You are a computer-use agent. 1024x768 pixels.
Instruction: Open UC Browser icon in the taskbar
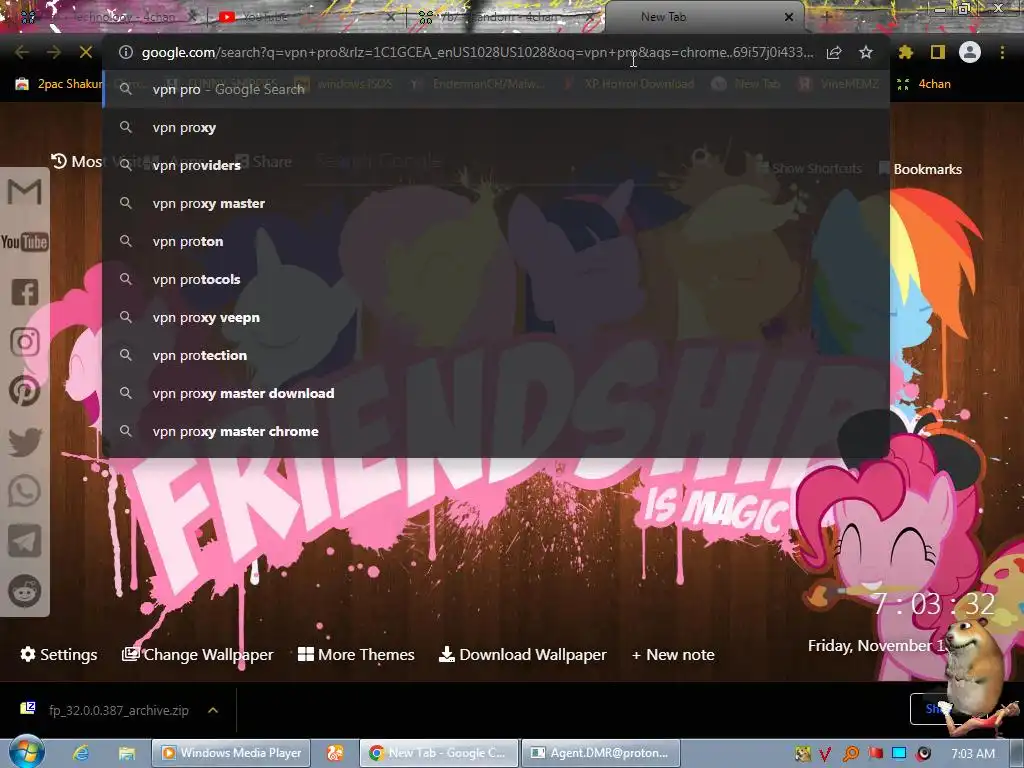point(335,753)
